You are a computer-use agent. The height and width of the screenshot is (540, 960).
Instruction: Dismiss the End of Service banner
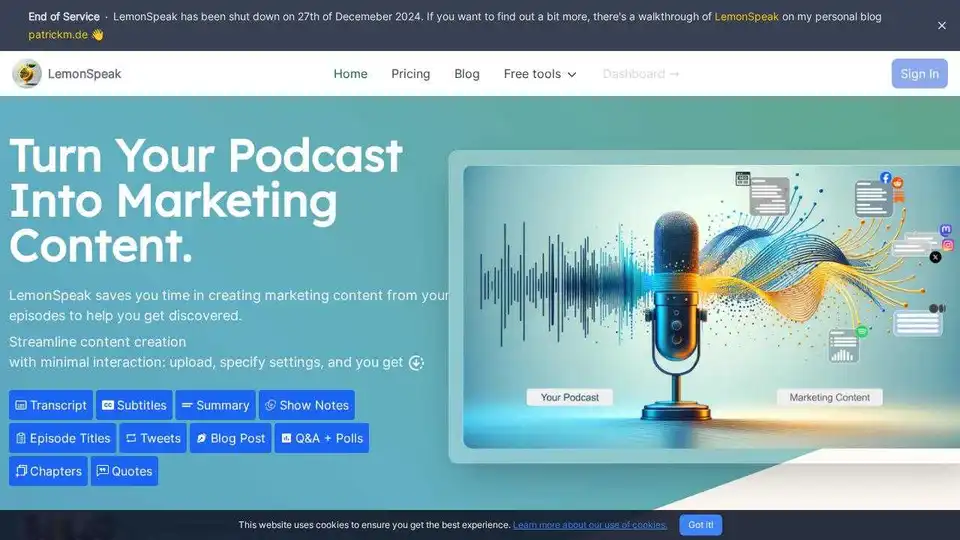941,26
